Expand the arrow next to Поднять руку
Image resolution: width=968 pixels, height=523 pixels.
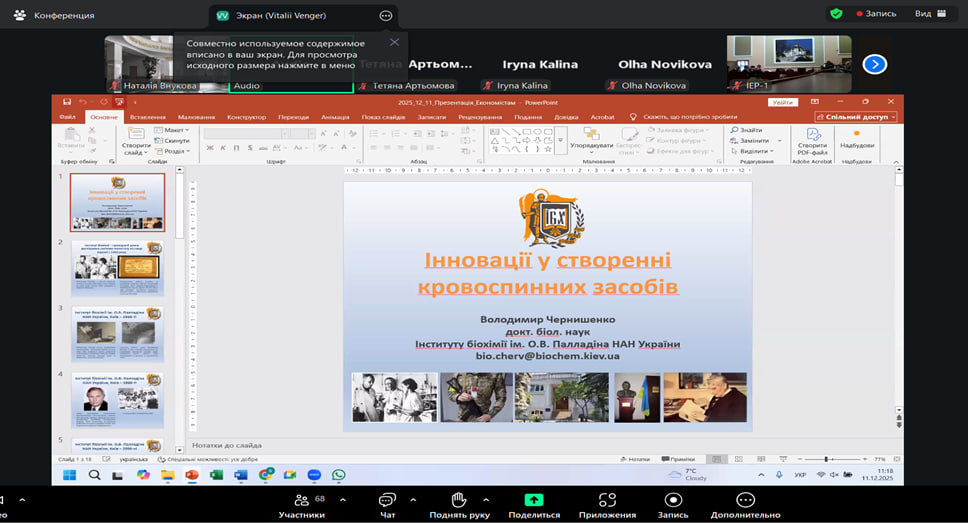[486, 499]
